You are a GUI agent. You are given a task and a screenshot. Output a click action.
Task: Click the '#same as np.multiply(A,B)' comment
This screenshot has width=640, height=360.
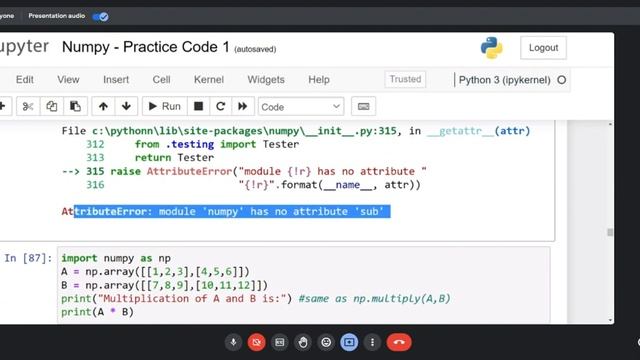pos(374,299)
